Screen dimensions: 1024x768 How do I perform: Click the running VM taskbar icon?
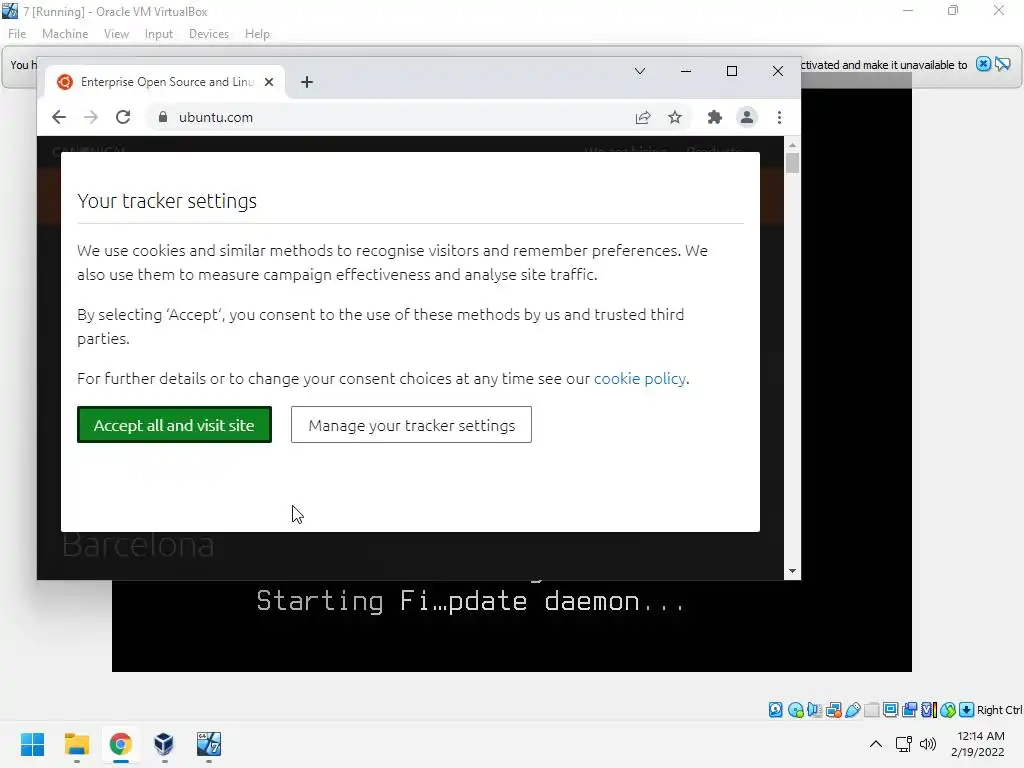[209, 744]
